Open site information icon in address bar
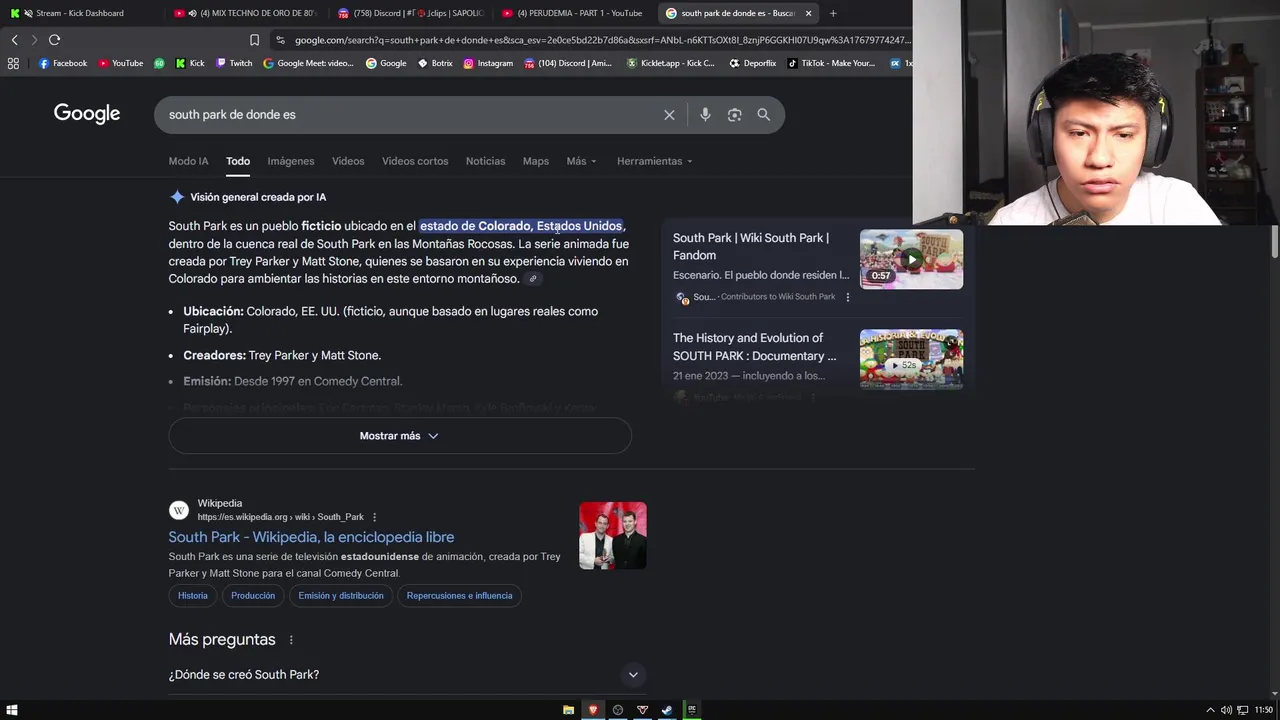This screenshot has width=1280, height=720. coord(281,40)
